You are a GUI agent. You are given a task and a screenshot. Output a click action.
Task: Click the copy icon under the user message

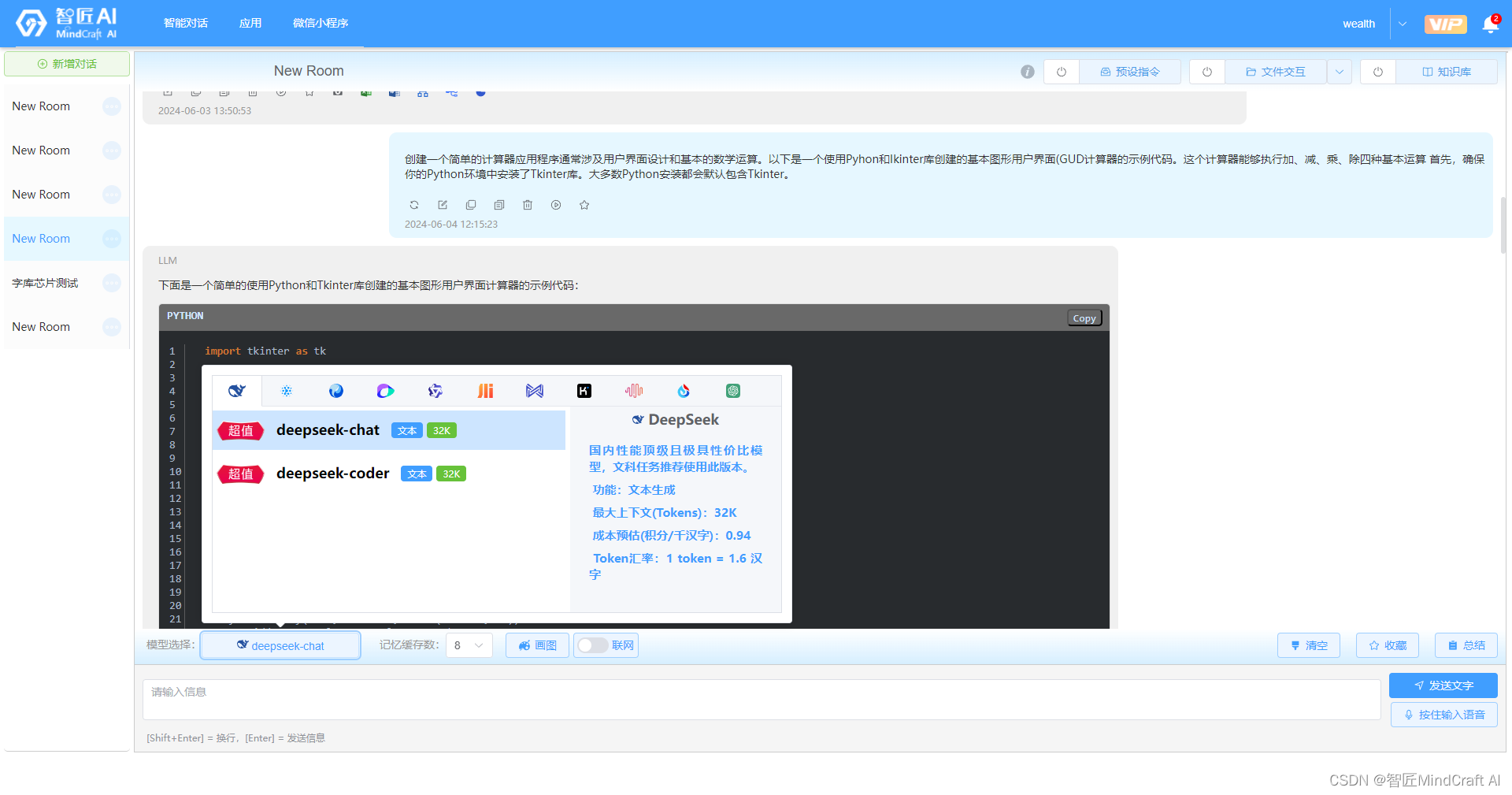pos(471,205)
